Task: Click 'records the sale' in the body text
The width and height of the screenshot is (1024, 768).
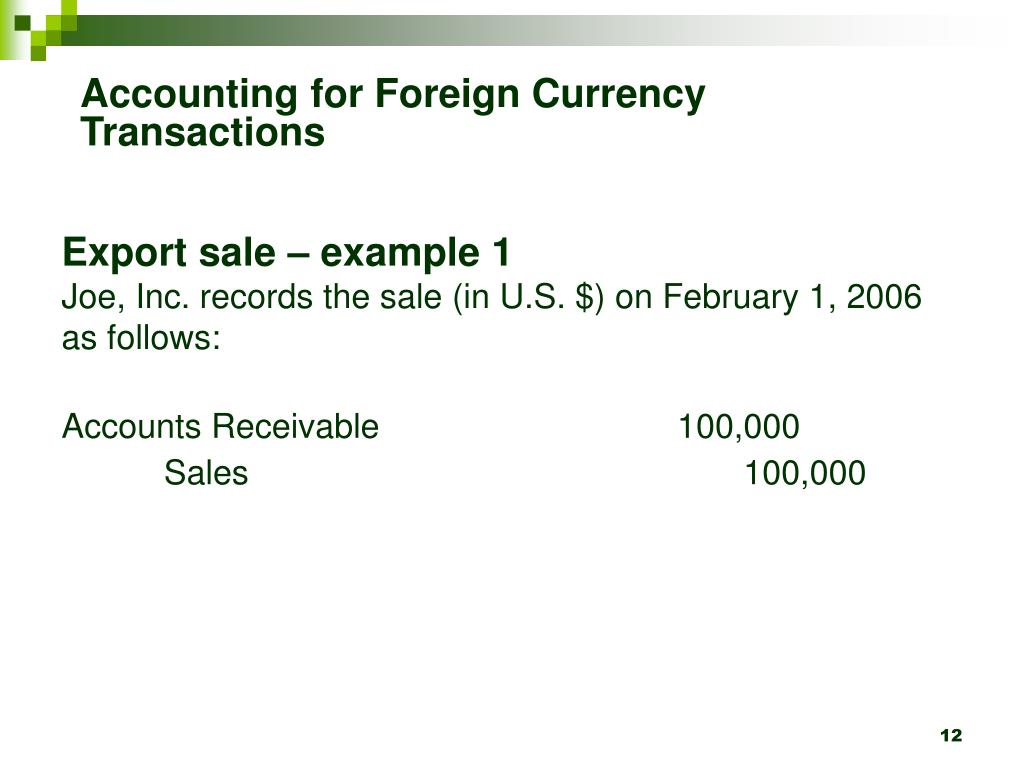Action: pos(321,298)
